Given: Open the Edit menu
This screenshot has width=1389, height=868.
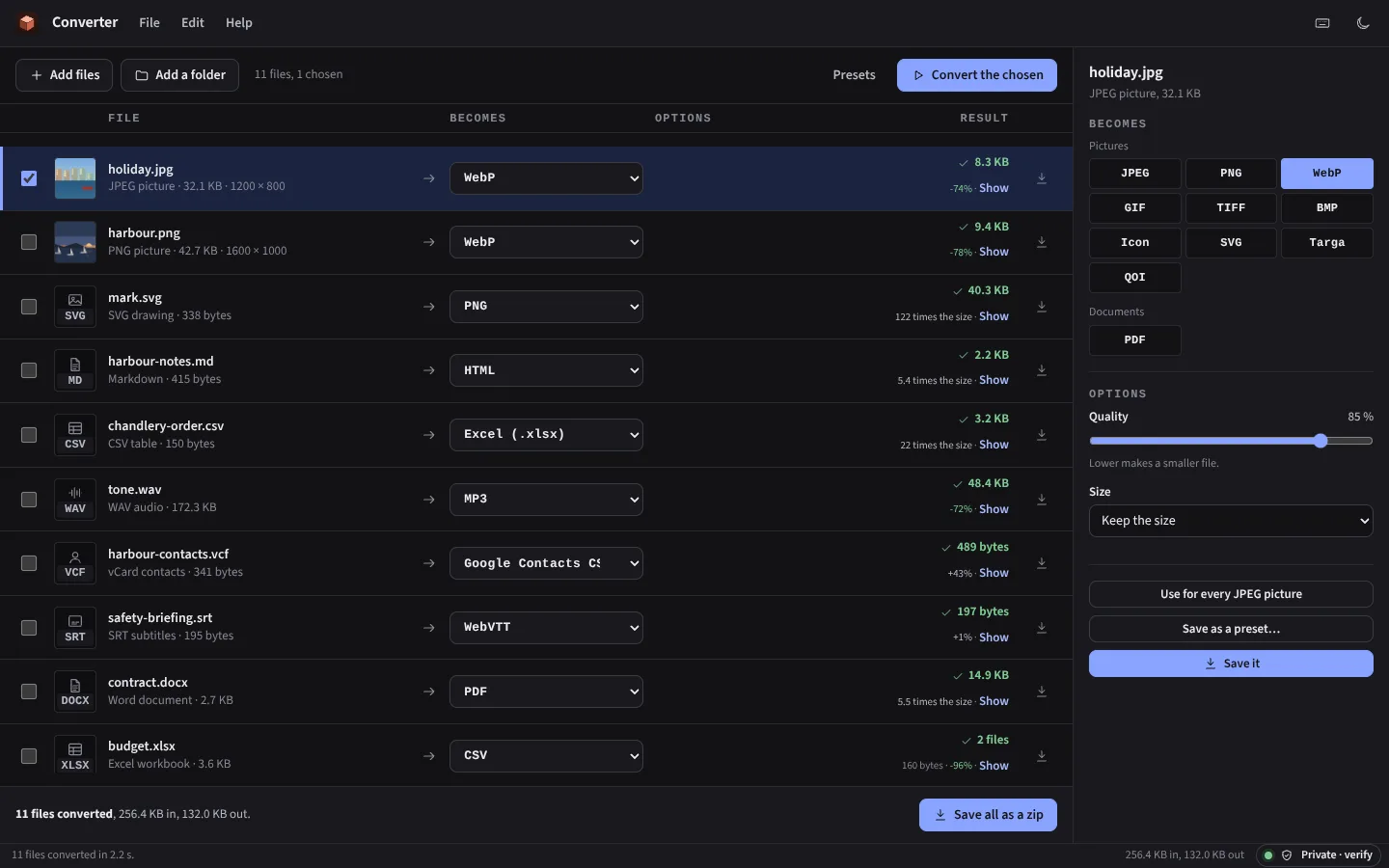Looking at the screenshot, I should coord(193,23).
